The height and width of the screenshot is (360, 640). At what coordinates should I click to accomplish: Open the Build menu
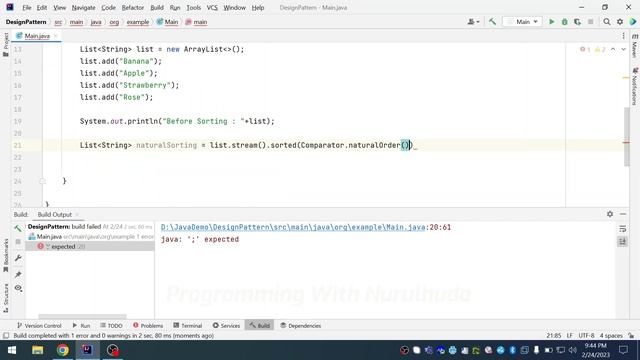tap(157, 7)
